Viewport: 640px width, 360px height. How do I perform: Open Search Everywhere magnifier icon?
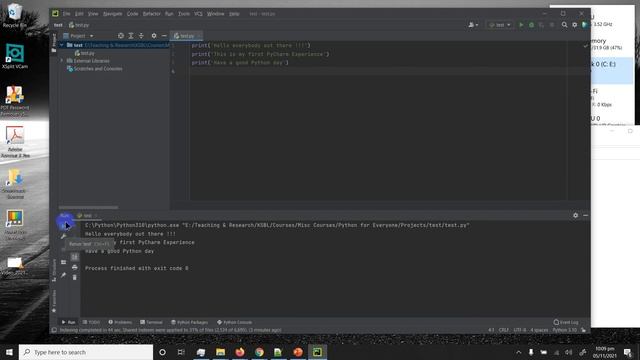(564, 25)
